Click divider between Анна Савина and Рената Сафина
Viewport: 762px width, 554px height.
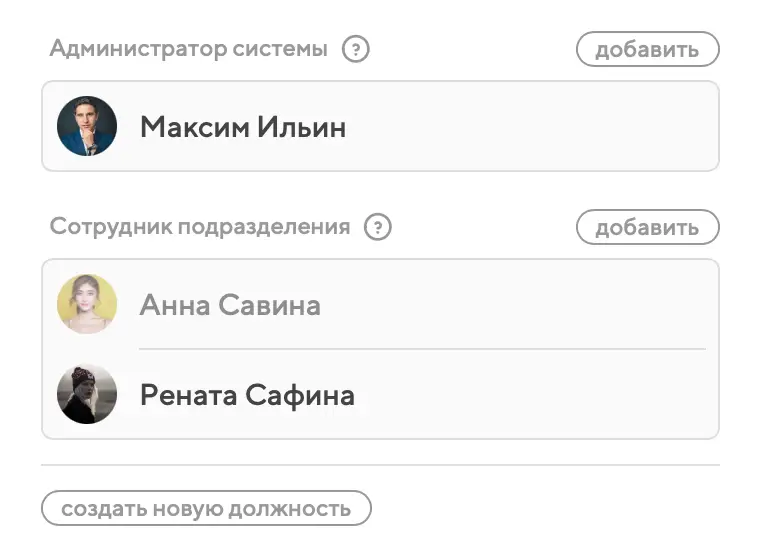[422, 349]
